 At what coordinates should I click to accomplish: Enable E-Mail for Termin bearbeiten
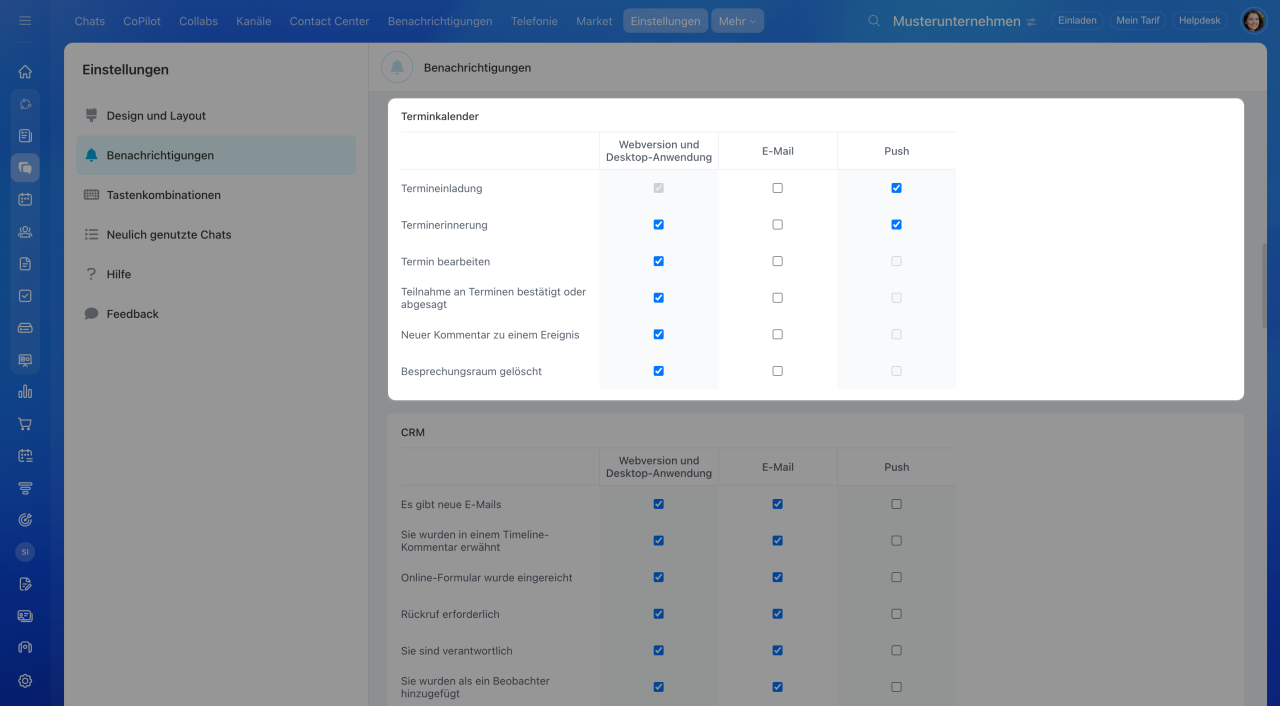[x=777, y=261]
